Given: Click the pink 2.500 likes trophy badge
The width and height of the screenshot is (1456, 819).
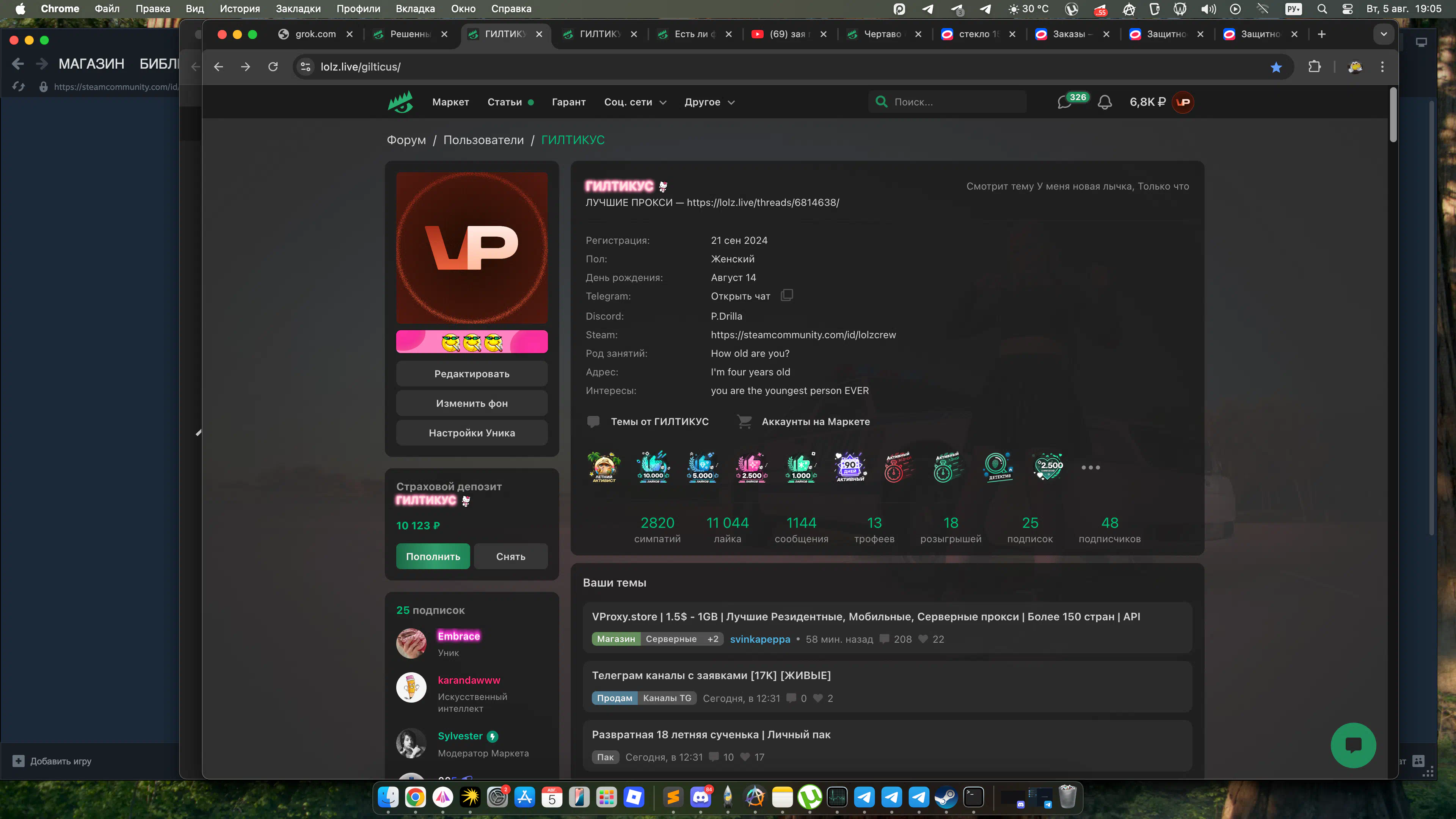Looking at the screenshot, I should (752, 467).
